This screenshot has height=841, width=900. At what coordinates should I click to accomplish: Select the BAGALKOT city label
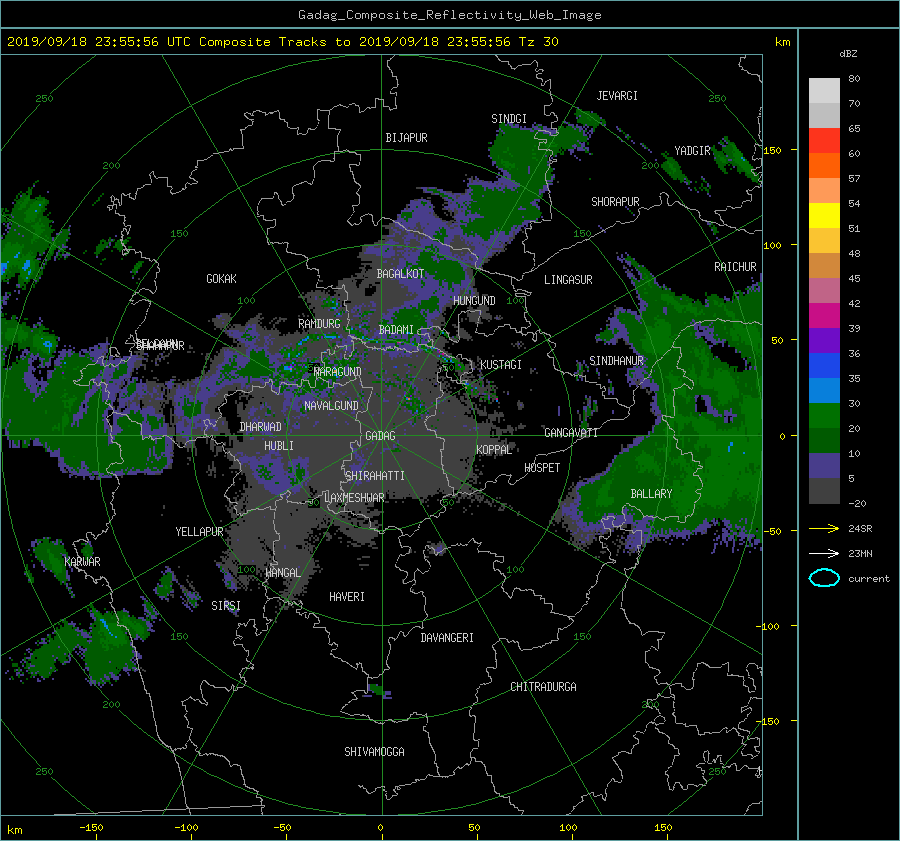pos(400,274)
